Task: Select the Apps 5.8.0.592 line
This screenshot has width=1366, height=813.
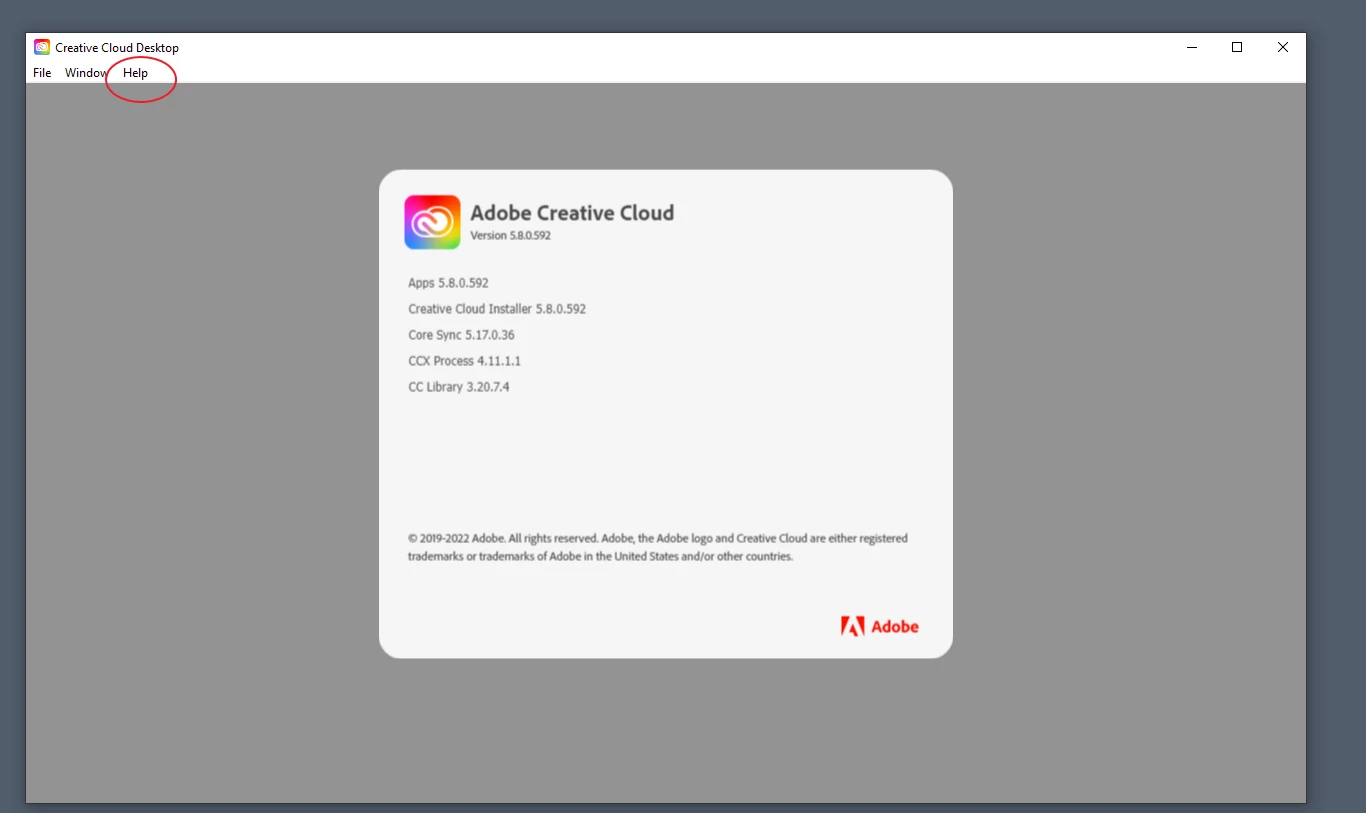Action: 448,283
